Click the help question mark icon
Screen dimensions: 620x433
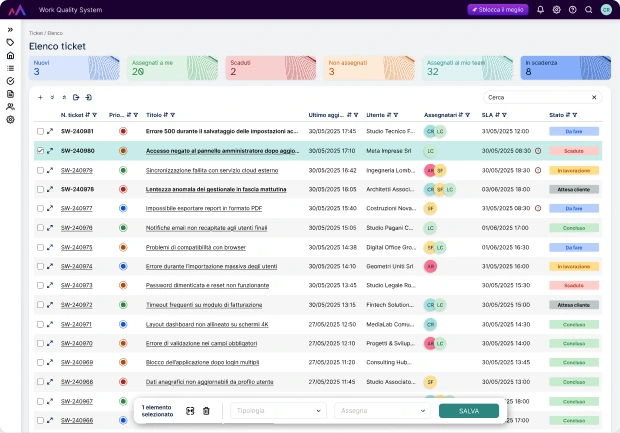[572, 10]
